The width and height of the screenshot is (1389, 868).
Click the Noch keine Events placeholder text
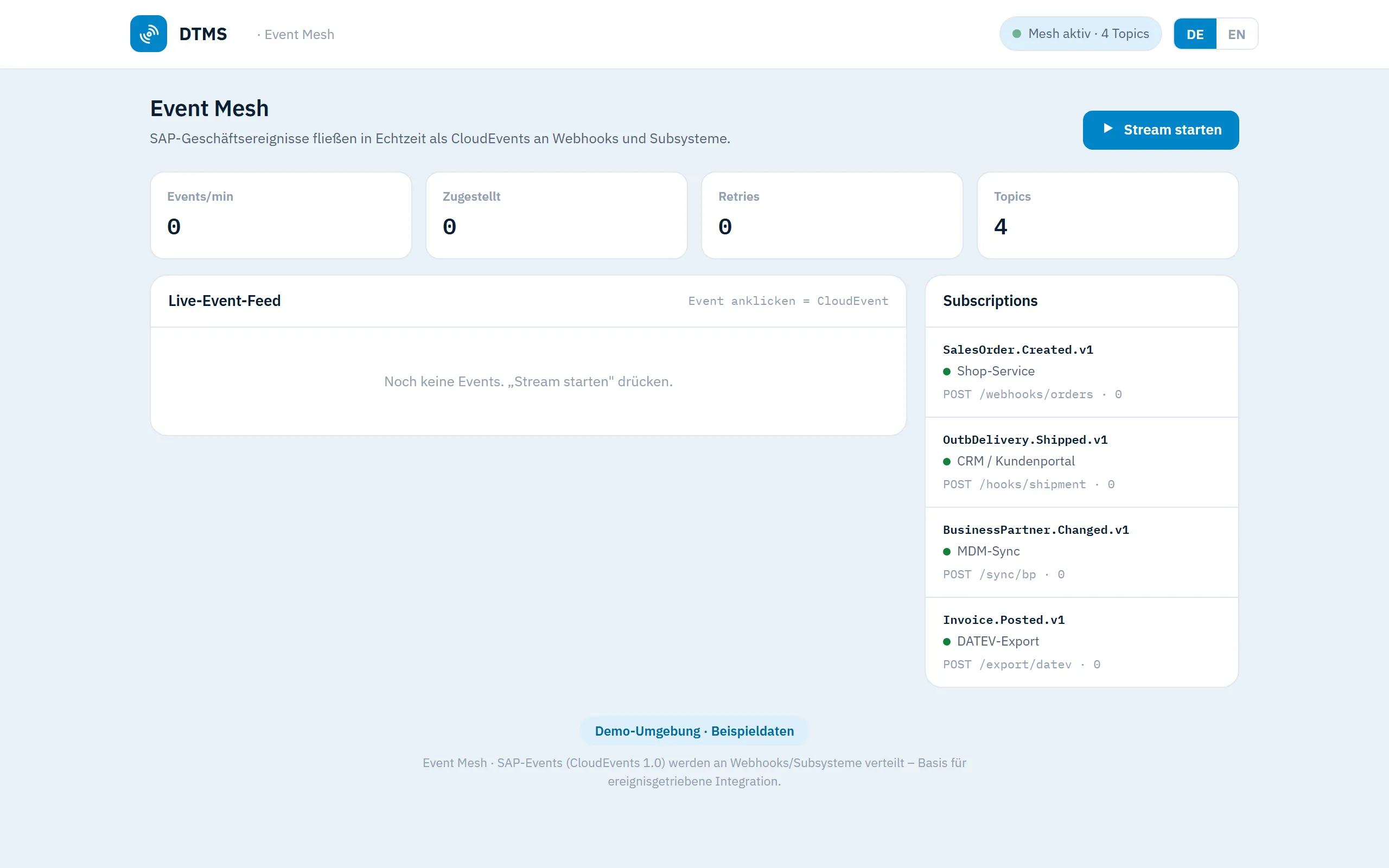(x=528, y=381)
